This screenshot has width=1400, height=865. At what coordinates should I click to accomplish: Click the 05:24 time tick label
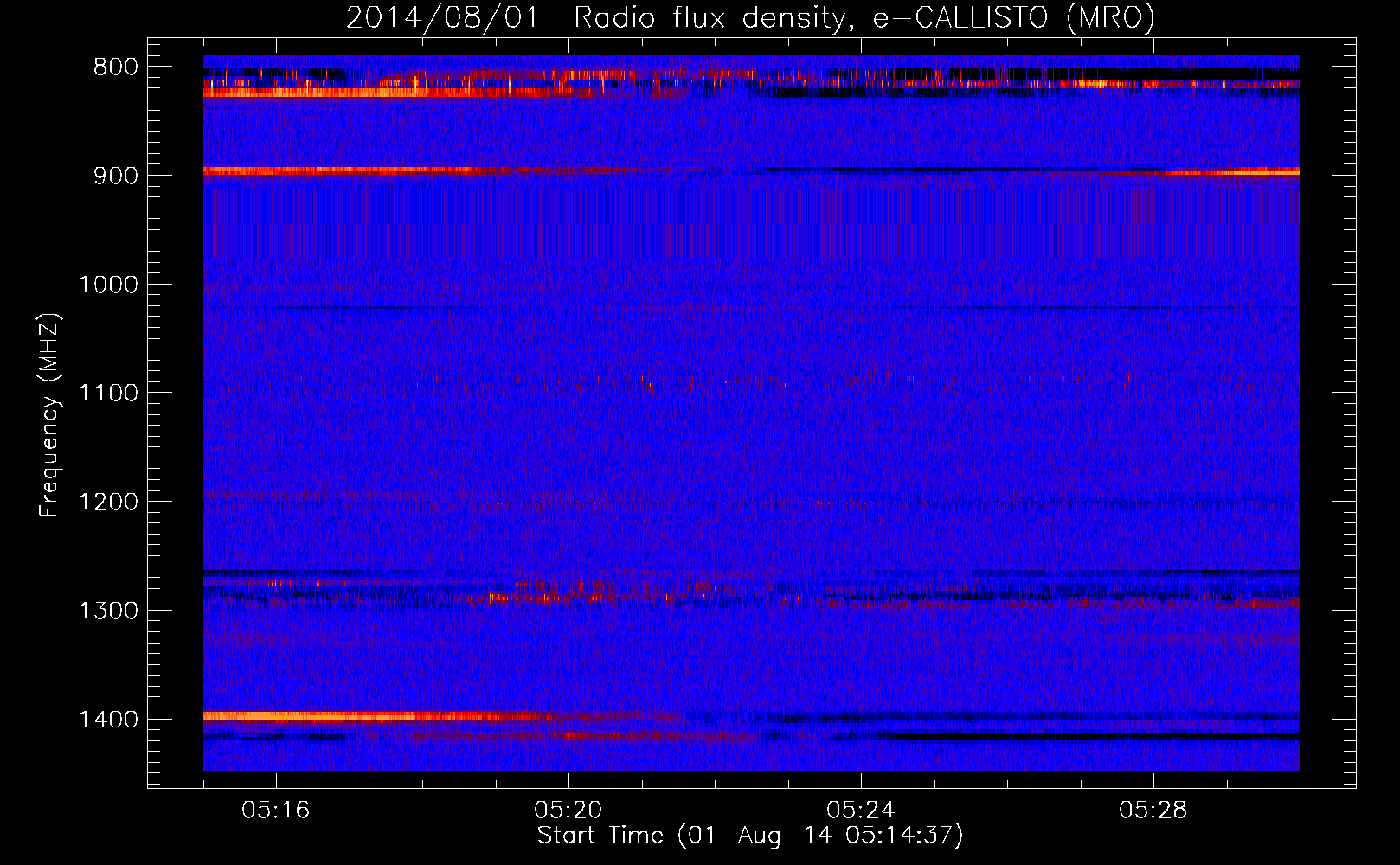pyautogui.click(x=861, y=811)
